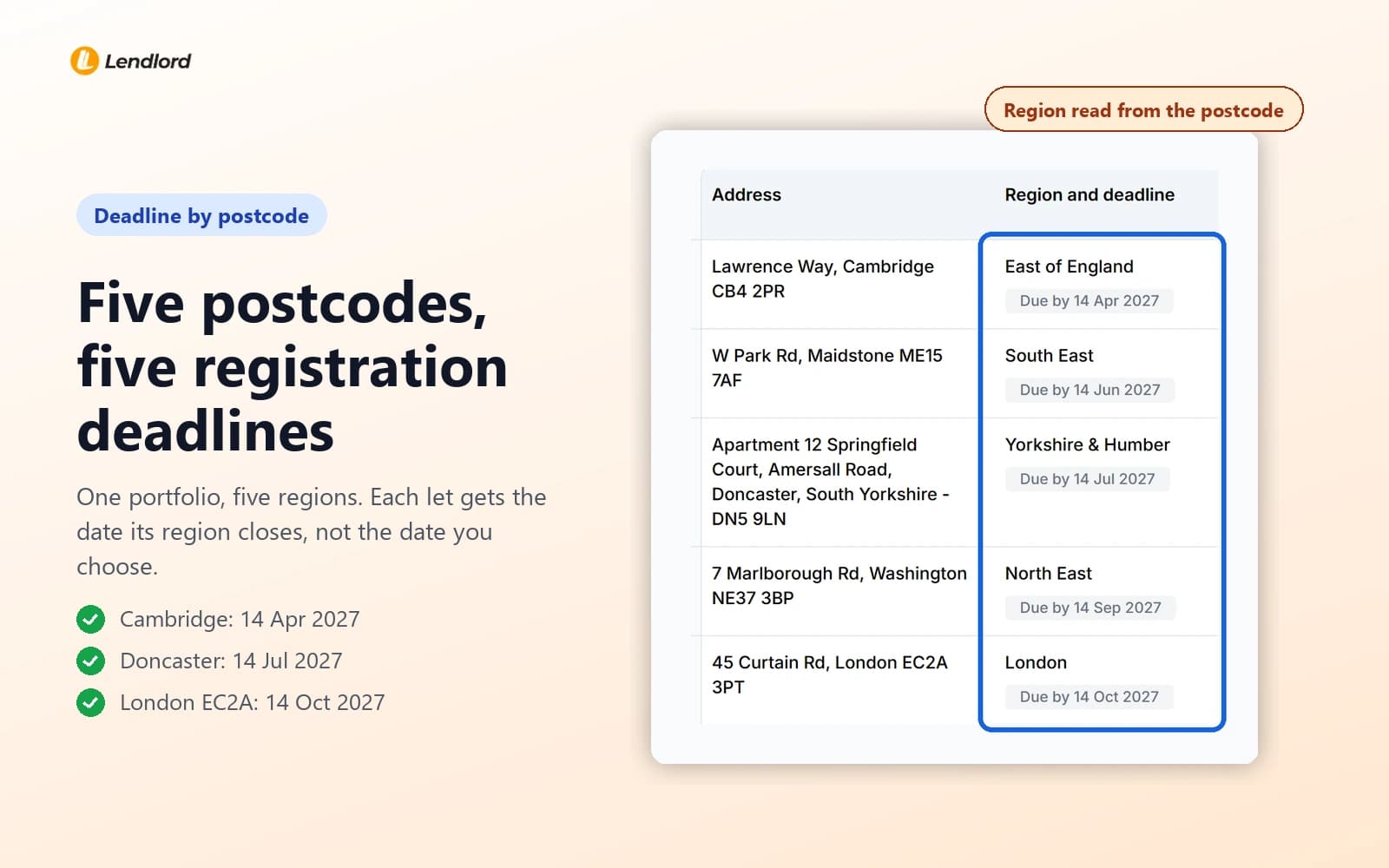Viewport: 1389px width, 868px height.
Task: Click the Lendlord logo icon
Action: (x=84, y=61)
